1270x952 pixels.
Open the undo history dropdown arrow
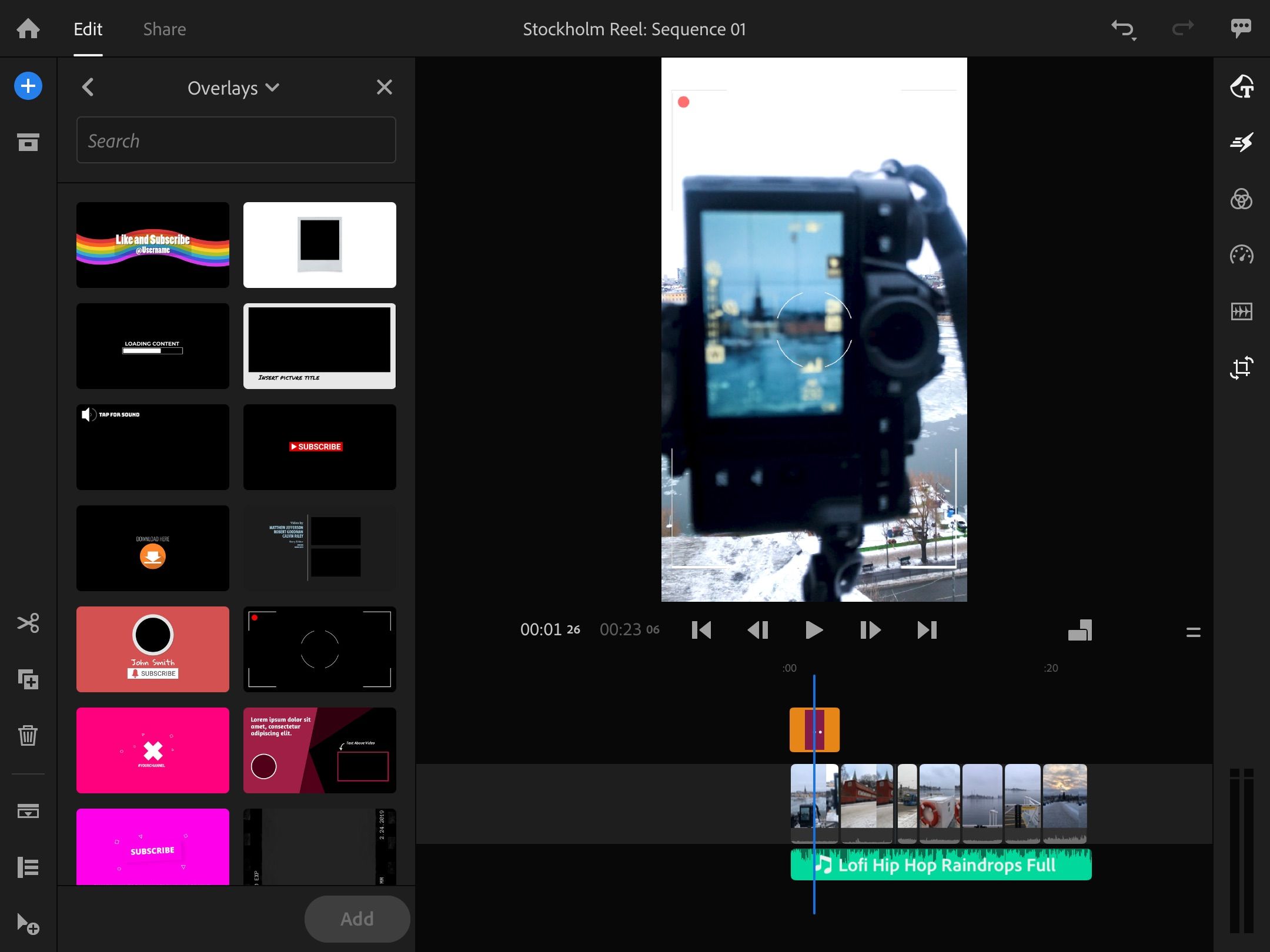1134,39
